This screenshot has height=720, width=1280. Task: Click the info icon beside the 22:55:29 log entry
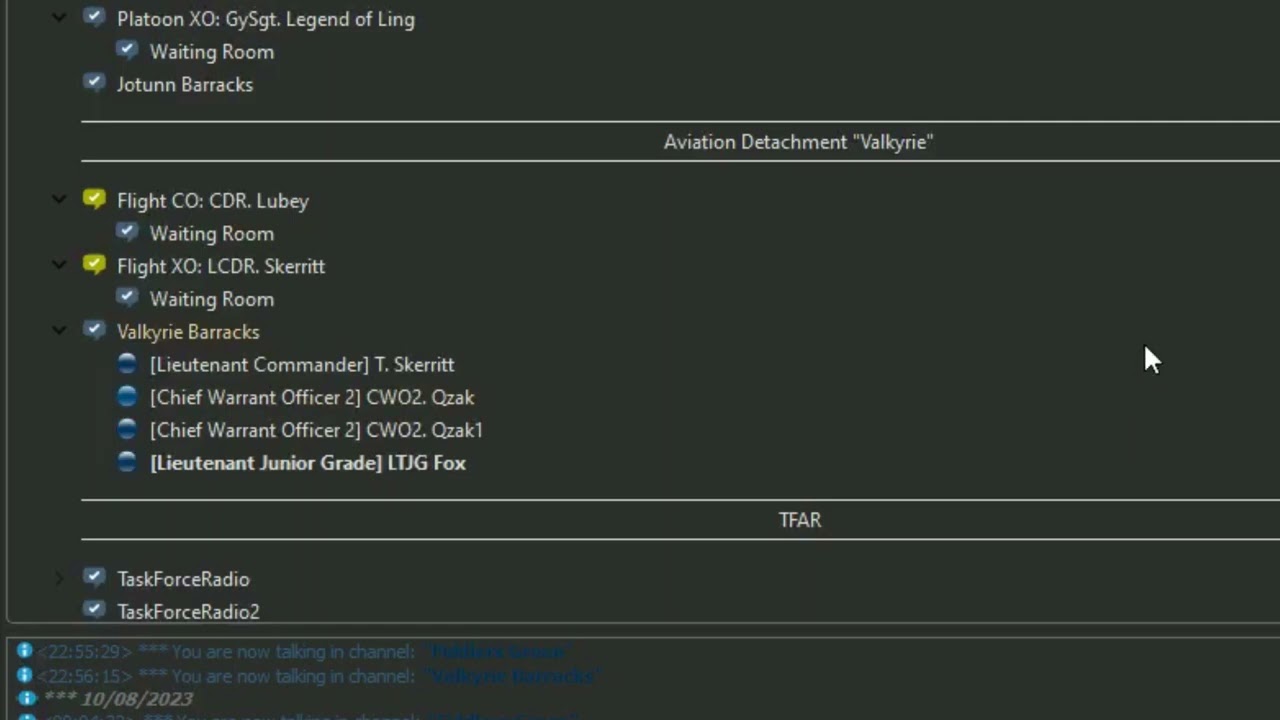(25, 652)
